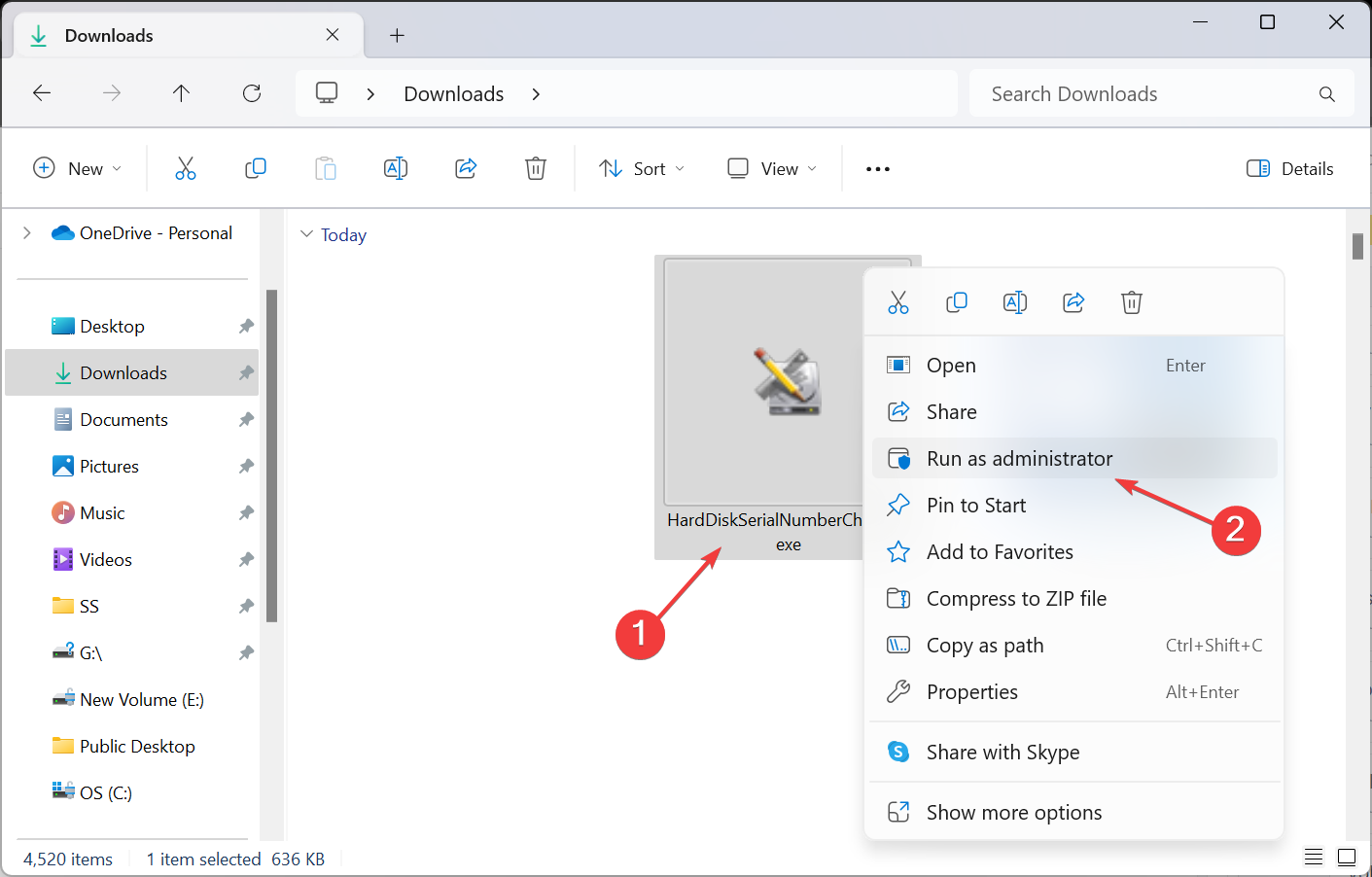Image resolution: width=1372 pixels, height=877 pixels.
Task: Click the file list vertical scrollbar thumb
Action: [1357, 247]
